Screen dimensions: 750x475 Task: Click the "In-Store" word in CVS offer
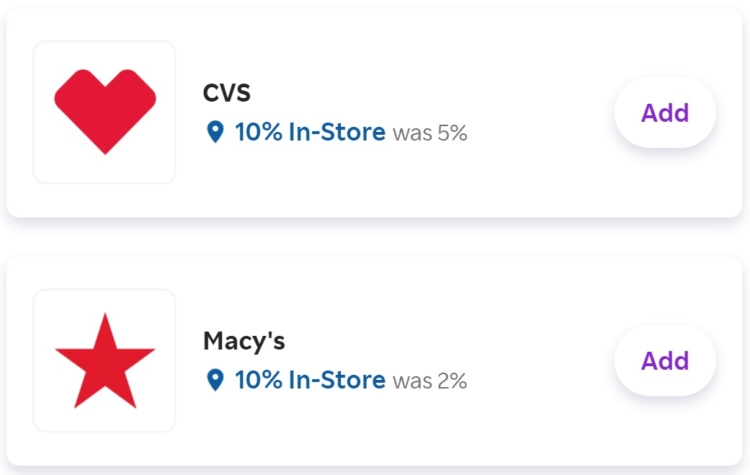pyautogui.click(x=337, y=132)
